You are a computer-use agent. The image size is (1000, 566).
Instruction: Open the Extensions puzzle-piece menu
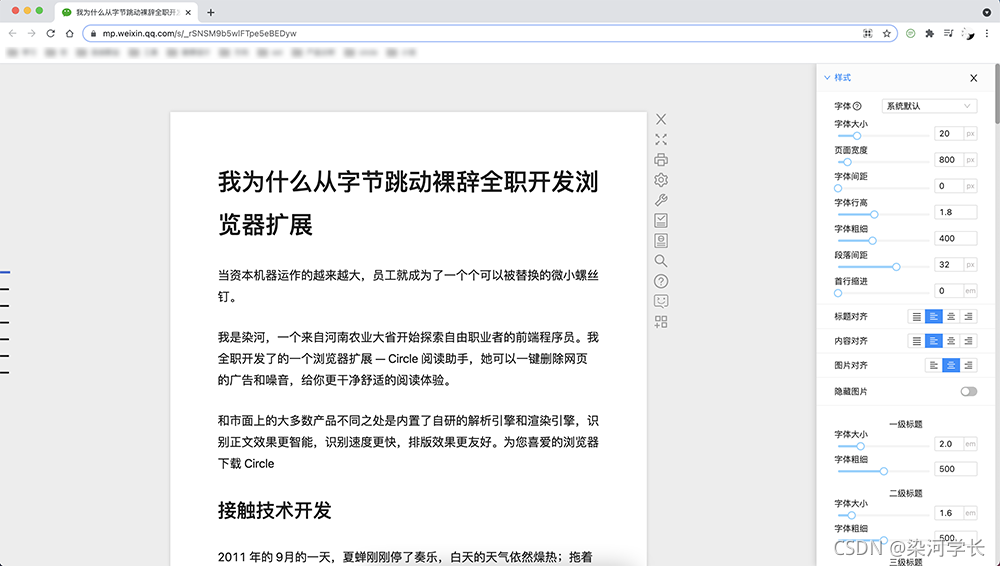coord(929,33)
